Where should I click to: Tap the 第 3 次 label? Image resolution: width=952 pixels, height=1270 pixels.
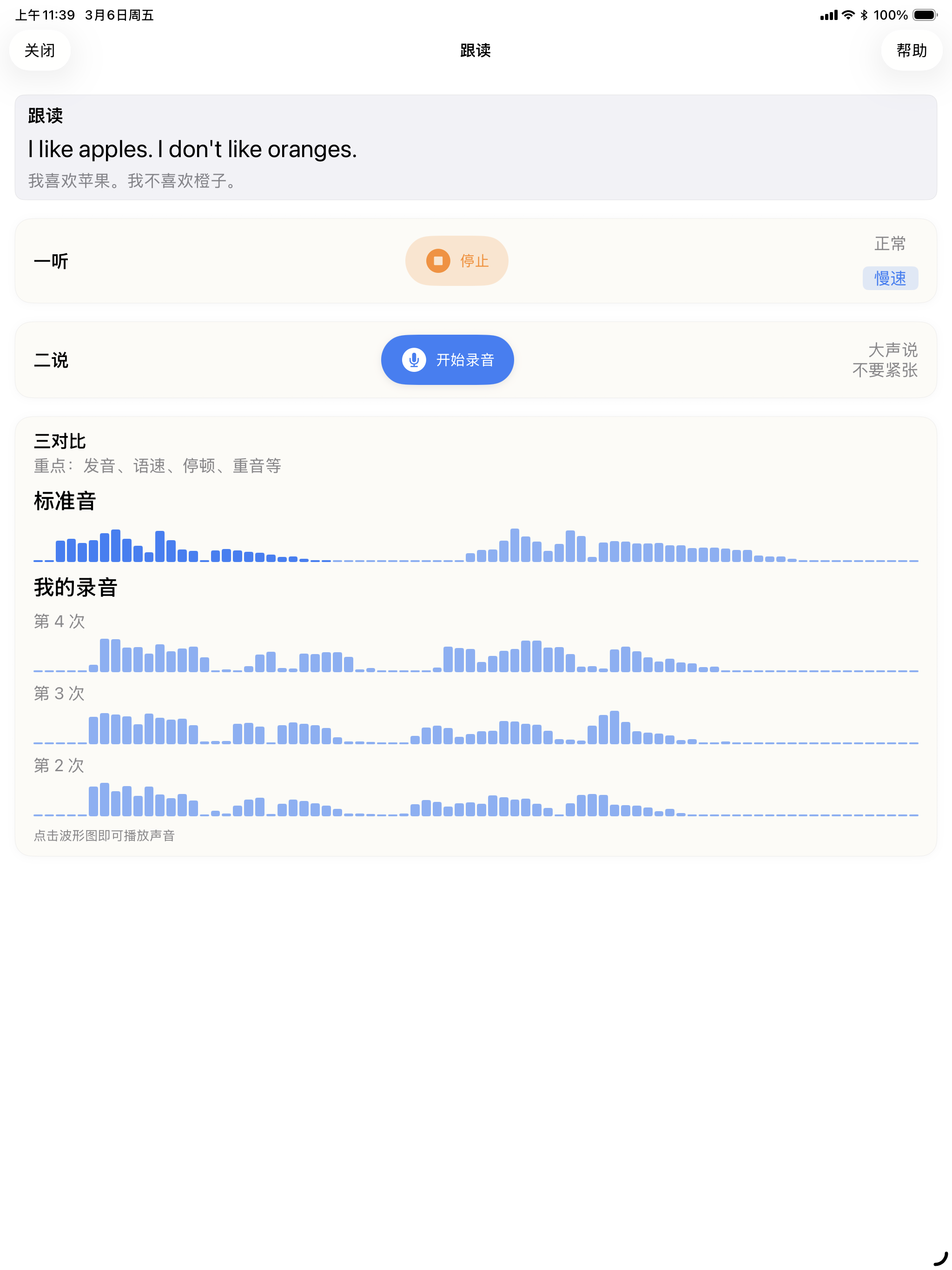click(x=59, y=693)
